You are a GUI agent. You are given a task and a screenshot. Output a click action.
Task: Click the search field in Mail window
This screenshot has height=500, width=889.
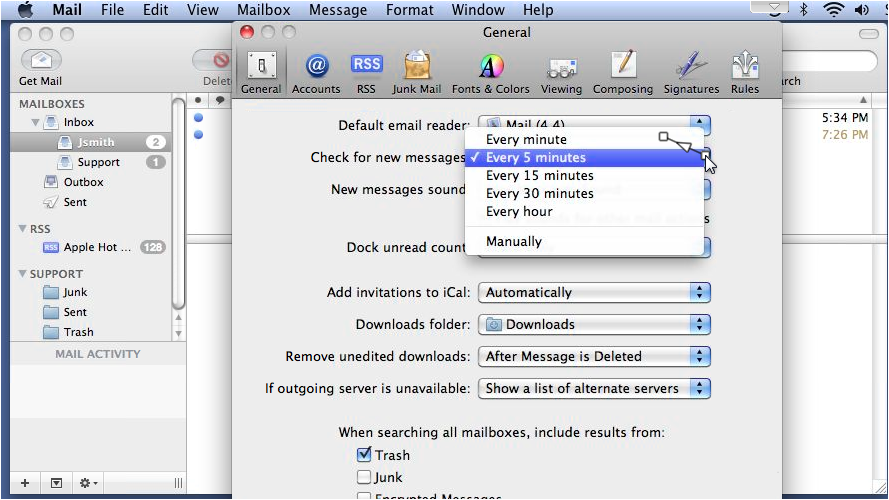click(829, 61)
